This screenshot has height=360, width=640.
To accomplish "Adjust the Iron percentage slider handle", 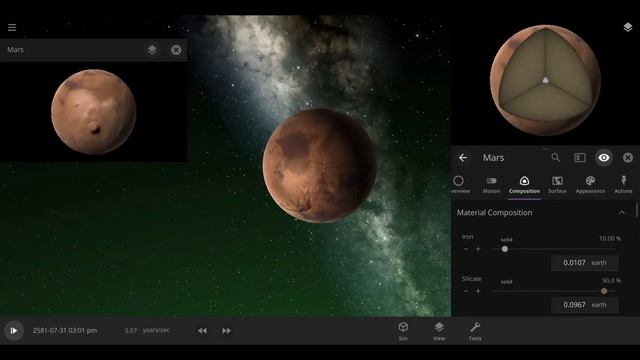I will click(505, 249).
